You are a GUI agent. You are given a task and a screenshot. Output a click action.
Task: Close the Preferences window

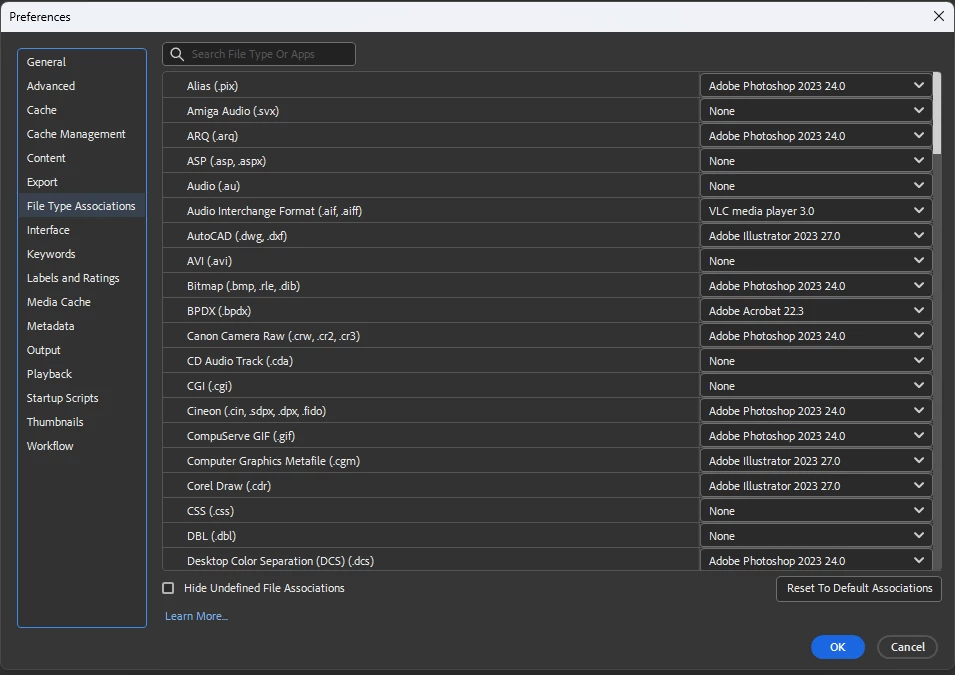coord(939,16)
